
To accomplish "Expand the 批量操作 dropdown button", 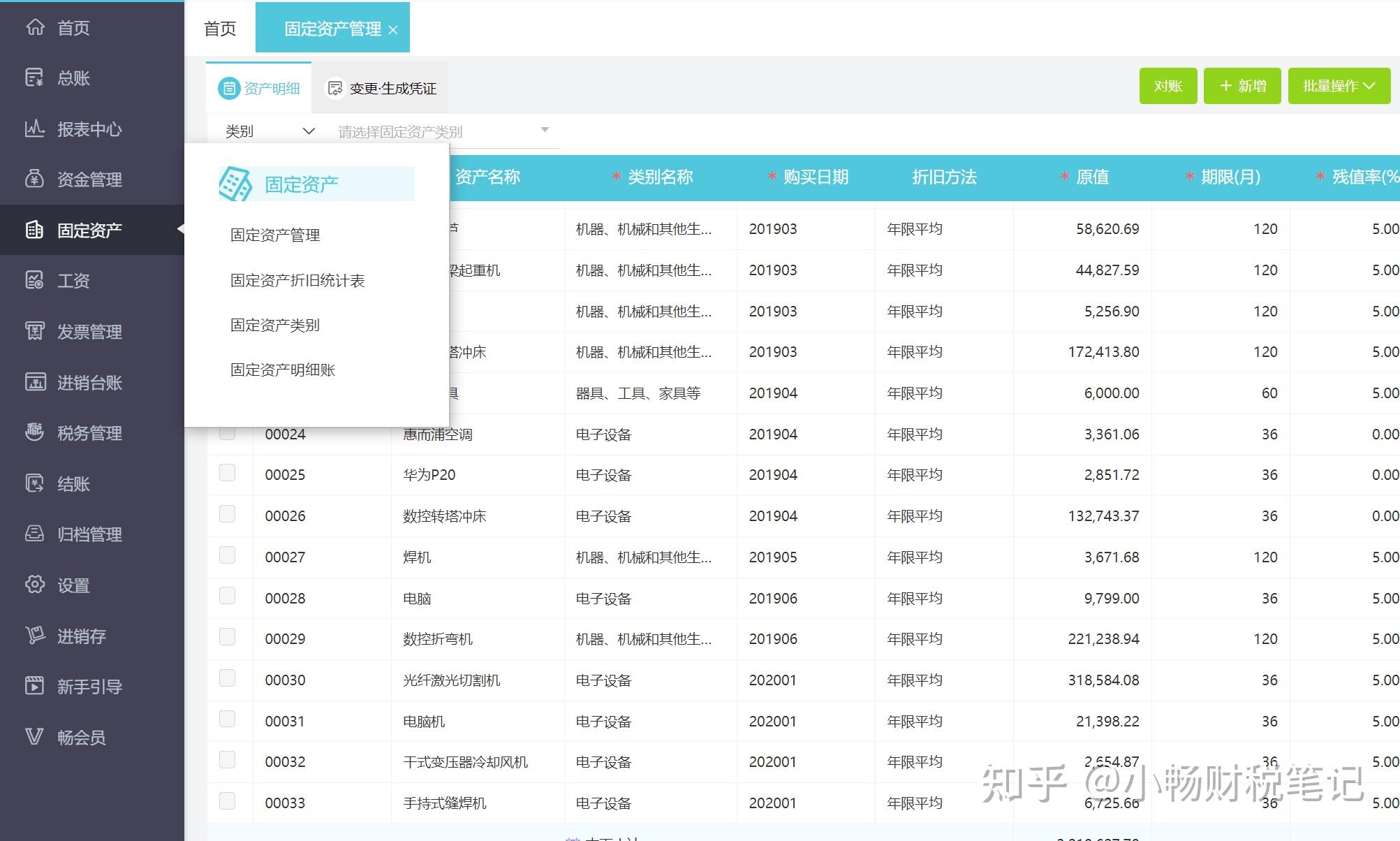I will [x=1339, y=86].
